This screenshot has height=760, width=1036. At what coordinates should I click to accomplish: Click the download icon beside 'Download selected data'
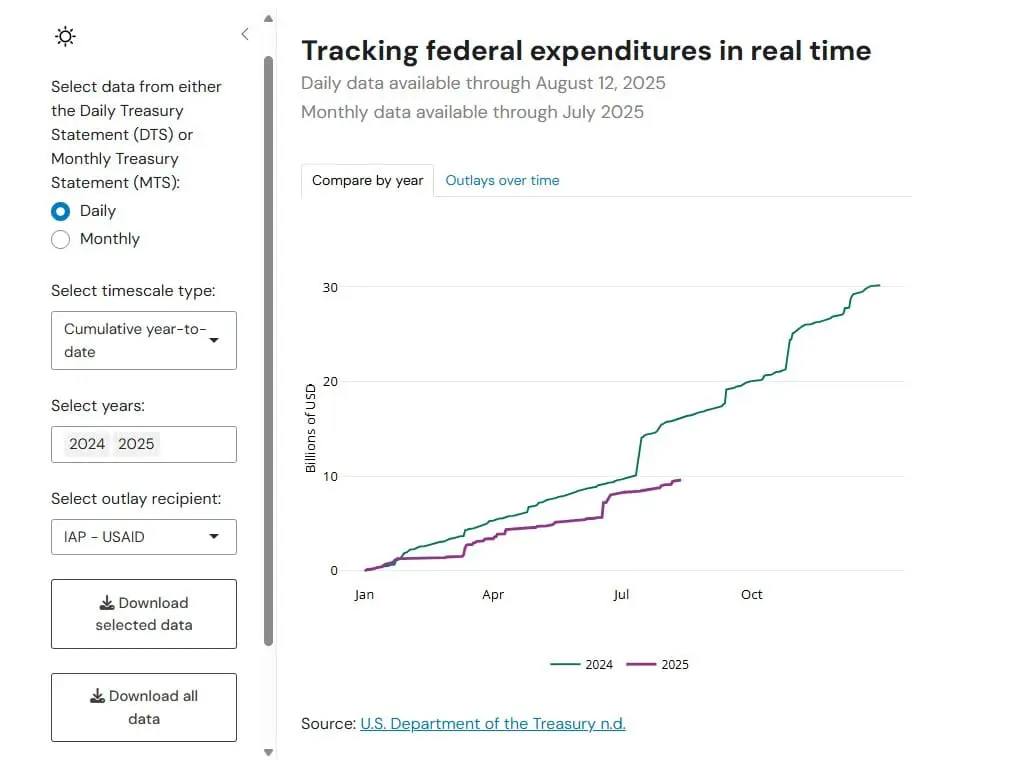pyautogui.click(x=107, y=603)
